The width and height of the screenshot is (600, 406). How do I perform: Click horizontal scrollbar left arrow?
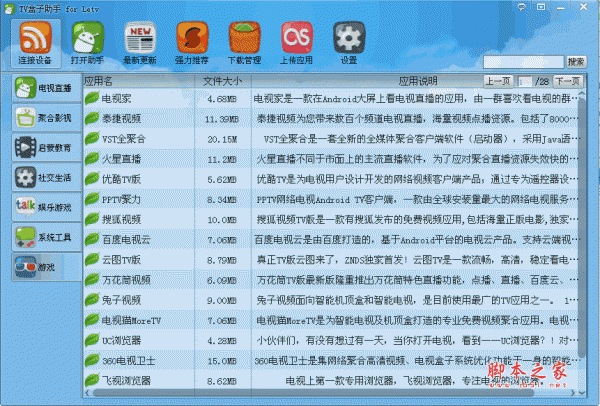(87, 393)
